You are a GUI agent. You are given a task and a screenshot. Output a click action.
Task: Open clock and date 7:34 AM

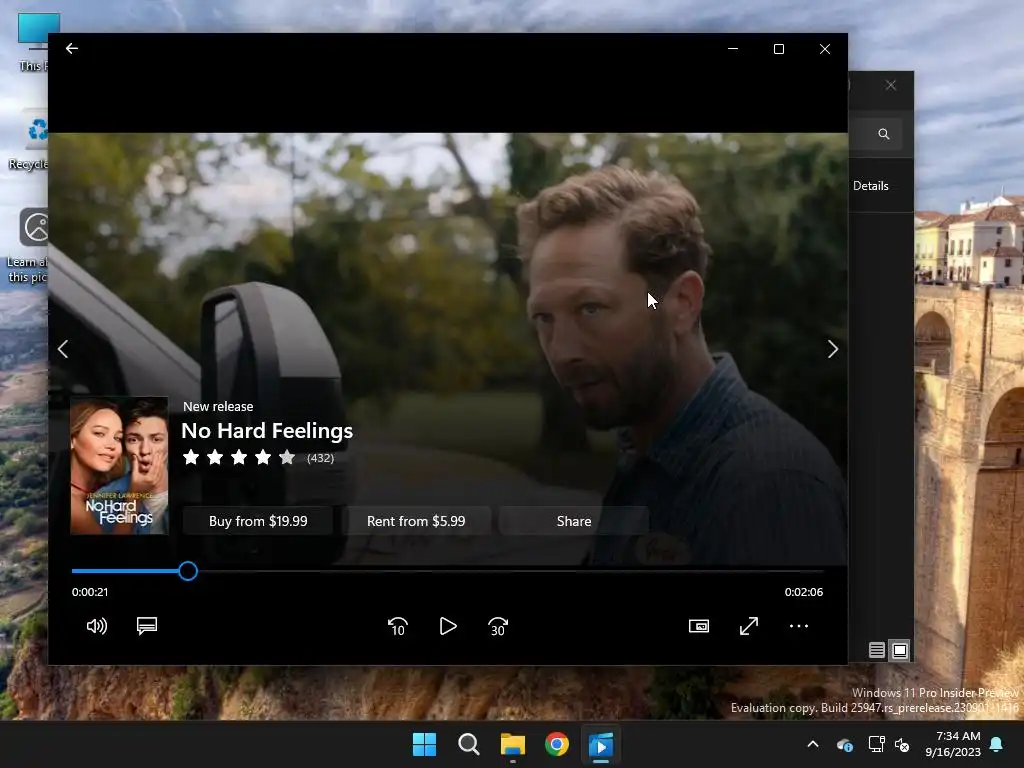(953, 744)
